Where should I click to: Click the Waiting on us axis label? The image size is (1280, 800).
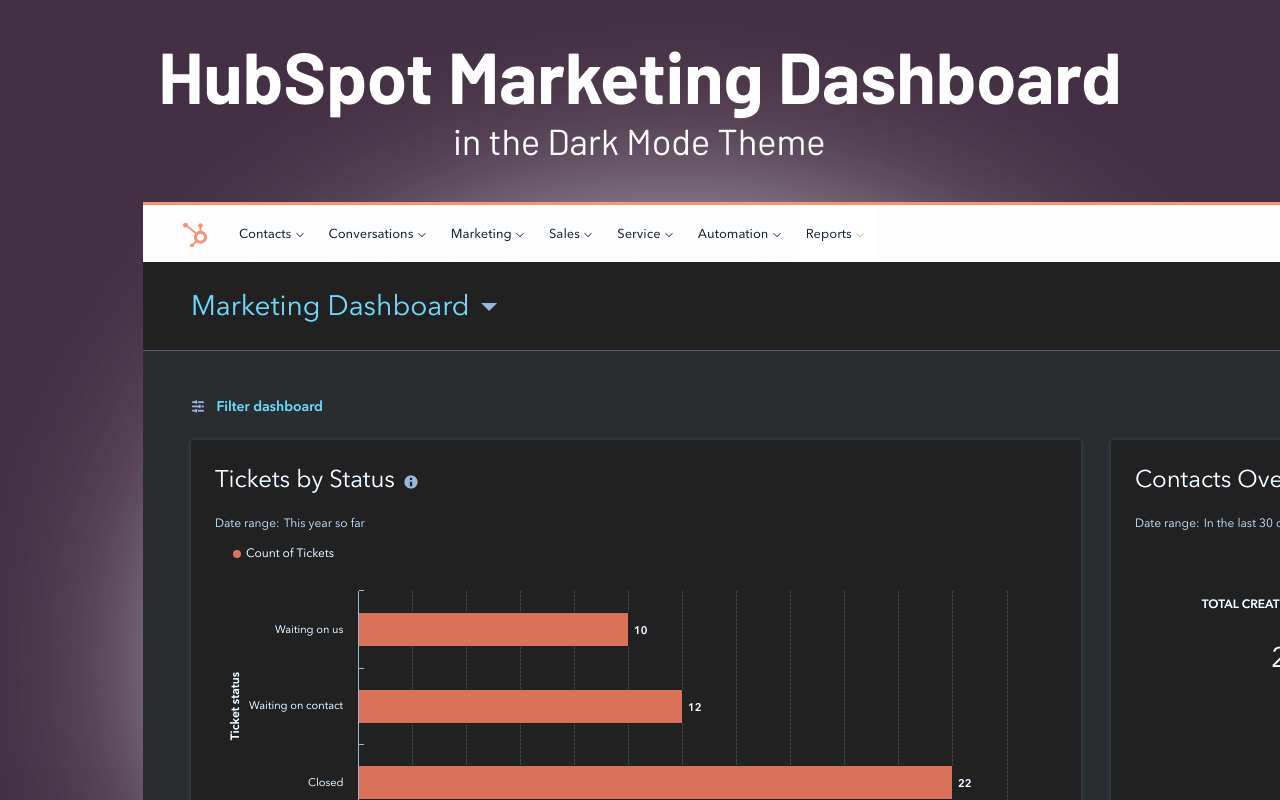309,630
